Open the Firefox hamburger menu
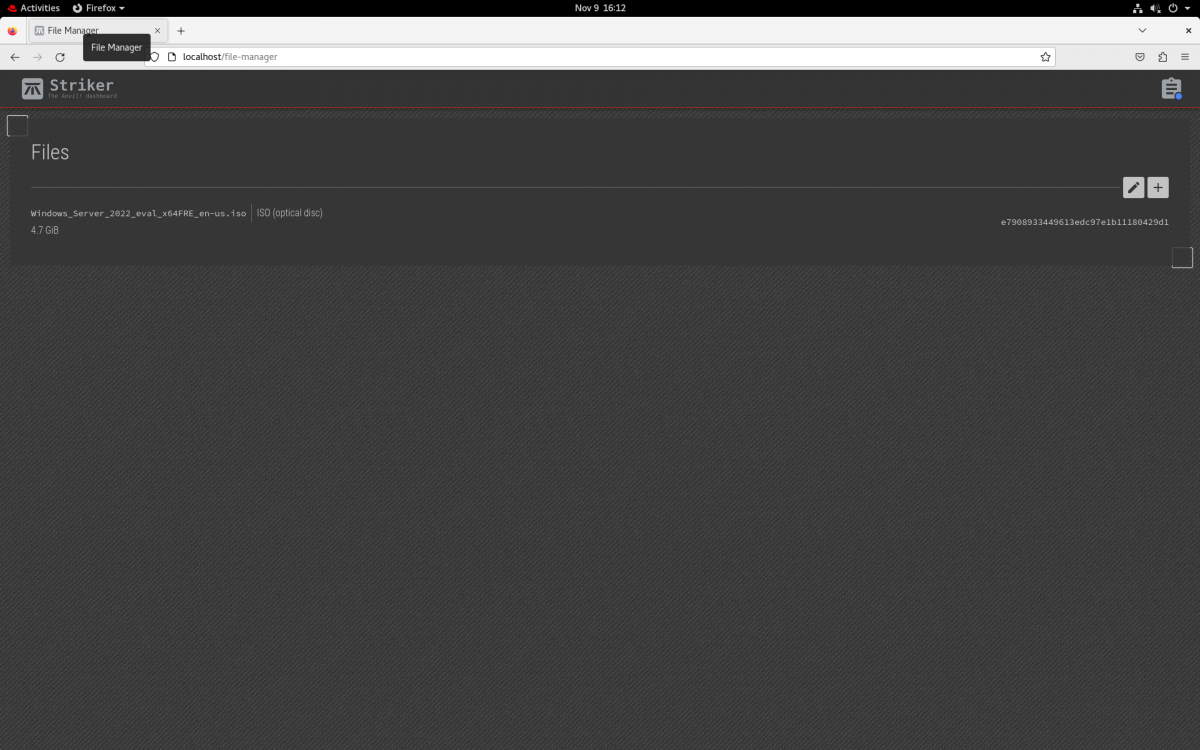Screen dimensions: 1200x750 point(1185,57)
